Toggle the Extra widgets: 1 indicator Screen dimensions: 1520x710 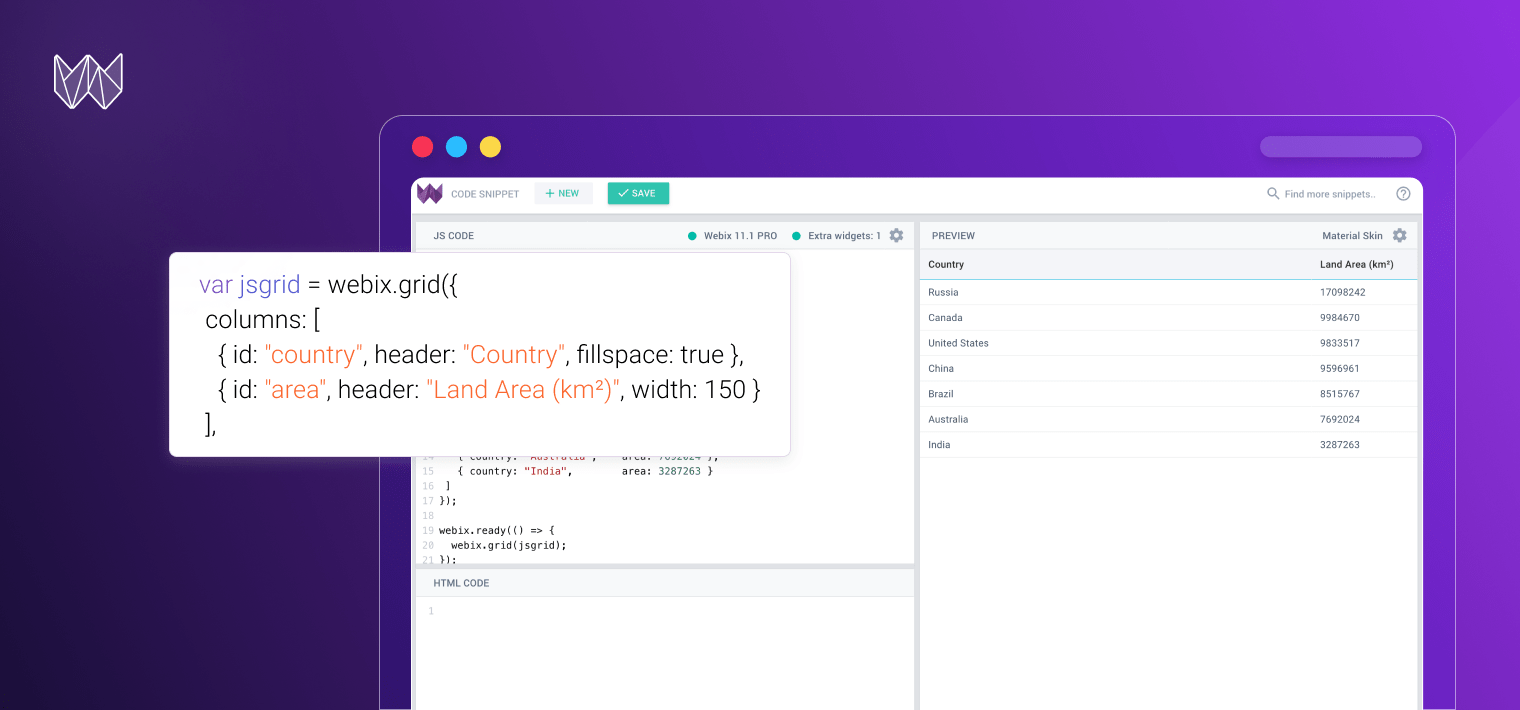pyautogui.click(x=837, y=236)
